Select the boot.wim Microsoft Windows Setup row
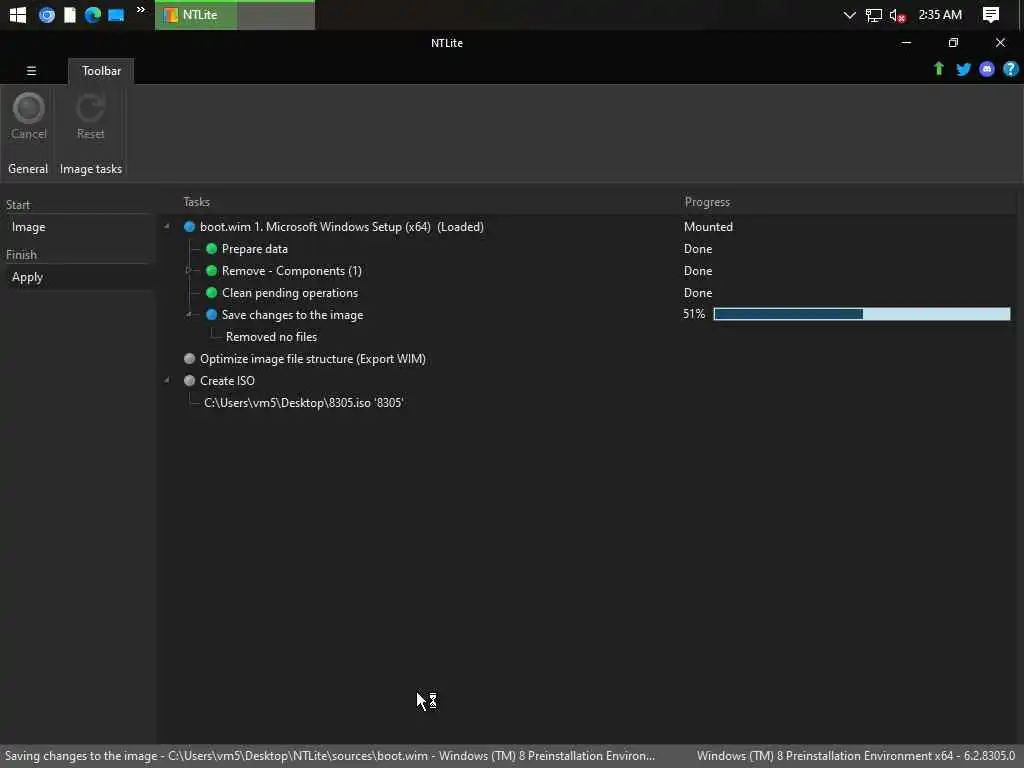This screenshot has height=768, width=1024. [342, 227]
